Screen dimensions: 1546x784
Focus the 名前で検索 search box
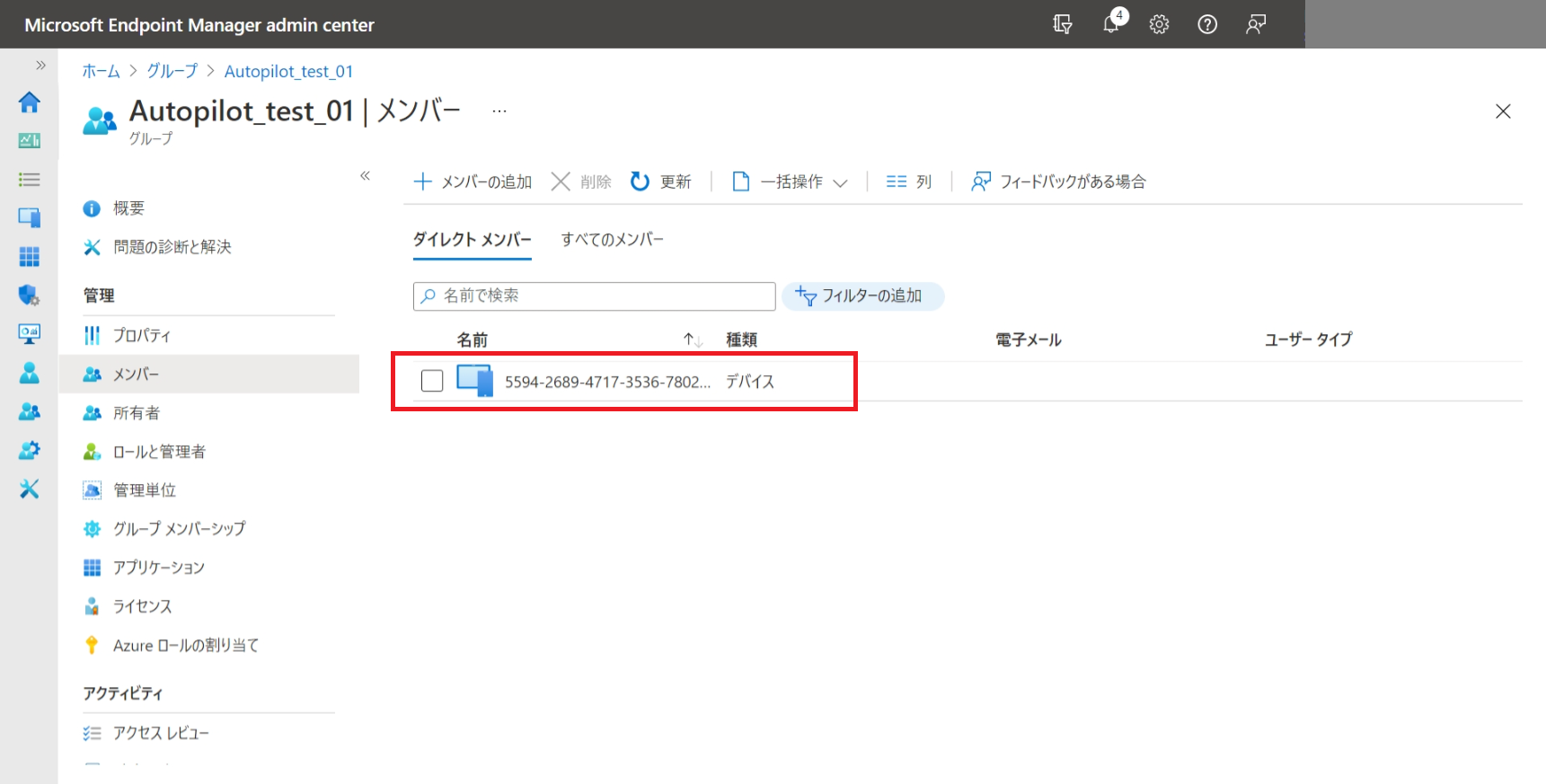point(595,295)
